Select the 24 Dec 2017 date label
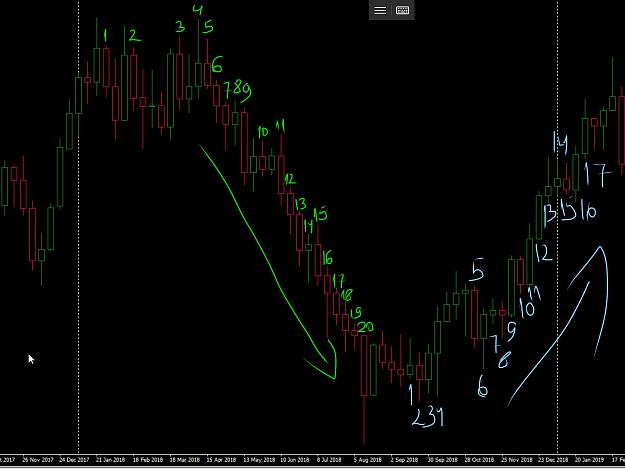The image size is (625, 469). click(x=74, y=460)
